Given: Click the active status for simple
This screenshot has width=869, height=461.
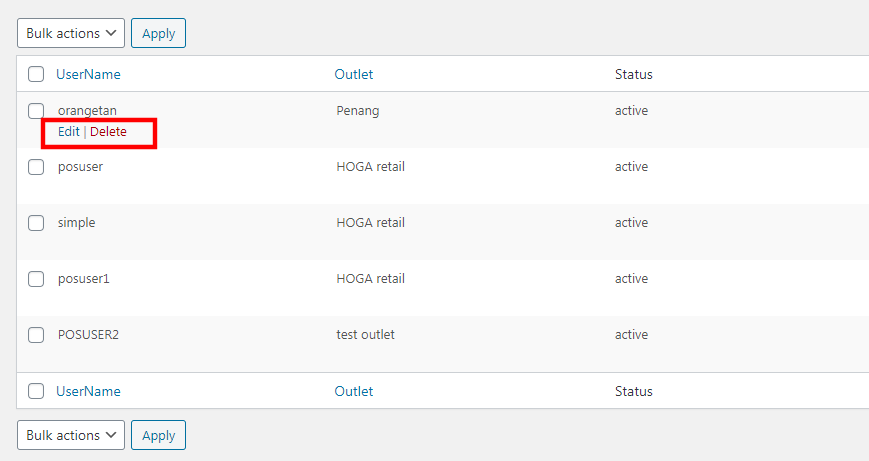Looking at the screenshot, I should (x=631, y=223).
